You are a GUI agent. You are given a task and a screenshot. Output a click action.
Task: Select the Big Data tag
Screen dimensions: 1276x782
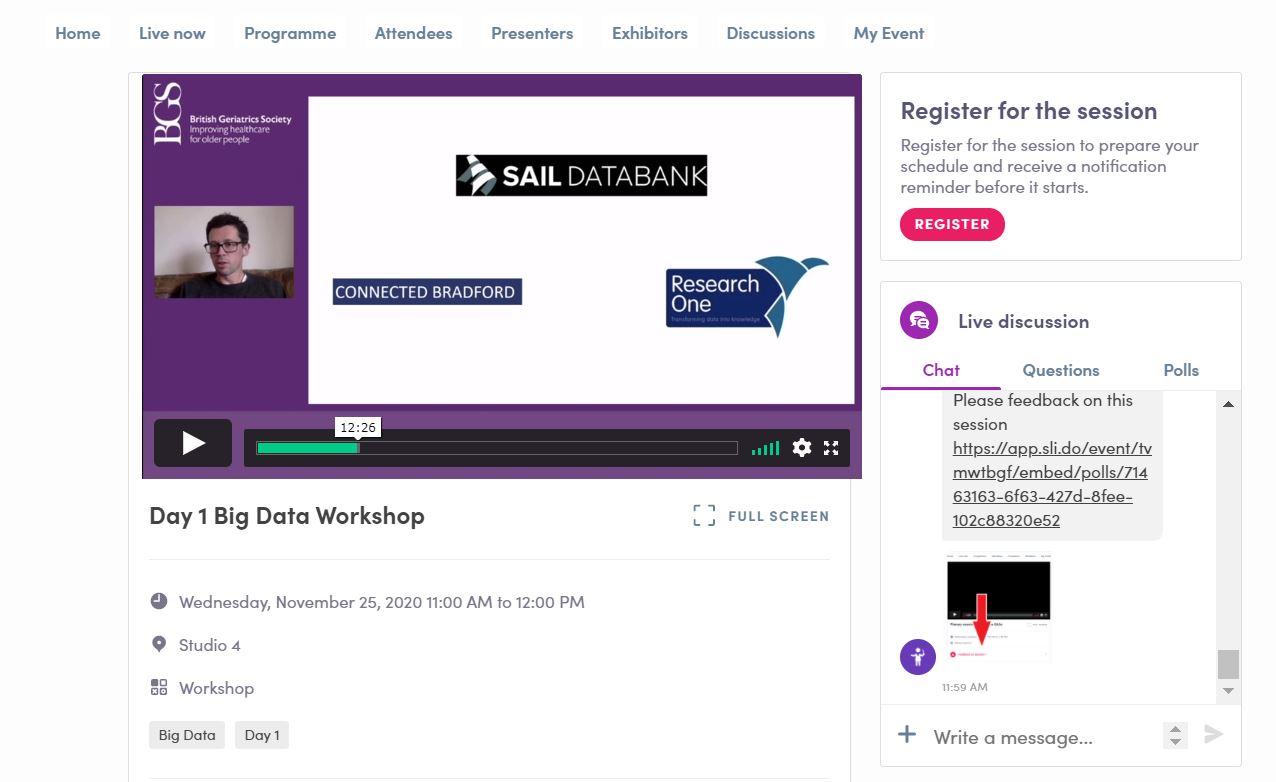(x=187, y=735)
